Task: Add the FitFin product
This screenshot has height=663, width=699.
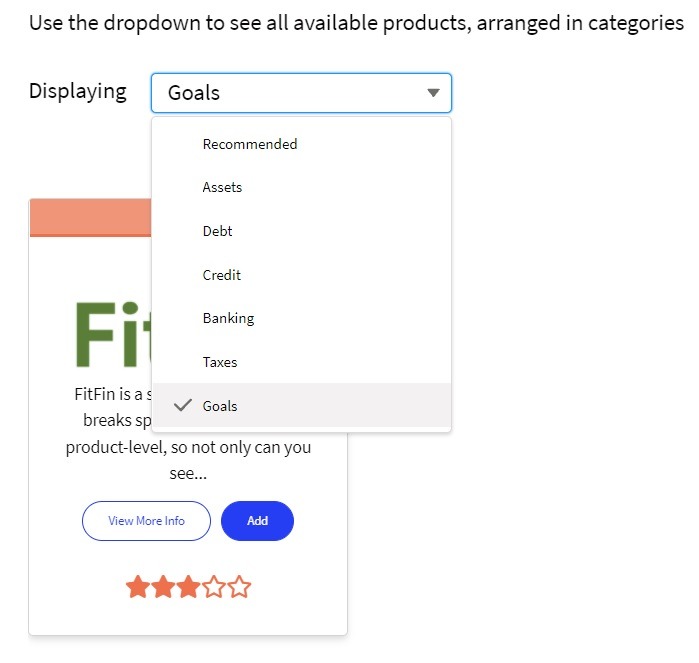Action: pyautogui.click(x=257, y=521)
